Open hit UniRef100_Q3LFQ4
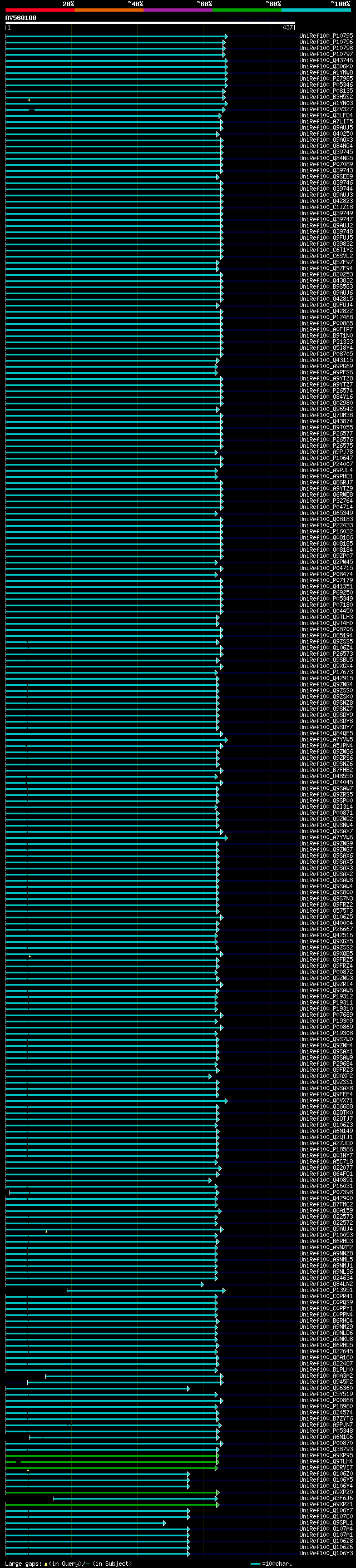Screen dimensions: 356x1568 (x=326, y=115)
